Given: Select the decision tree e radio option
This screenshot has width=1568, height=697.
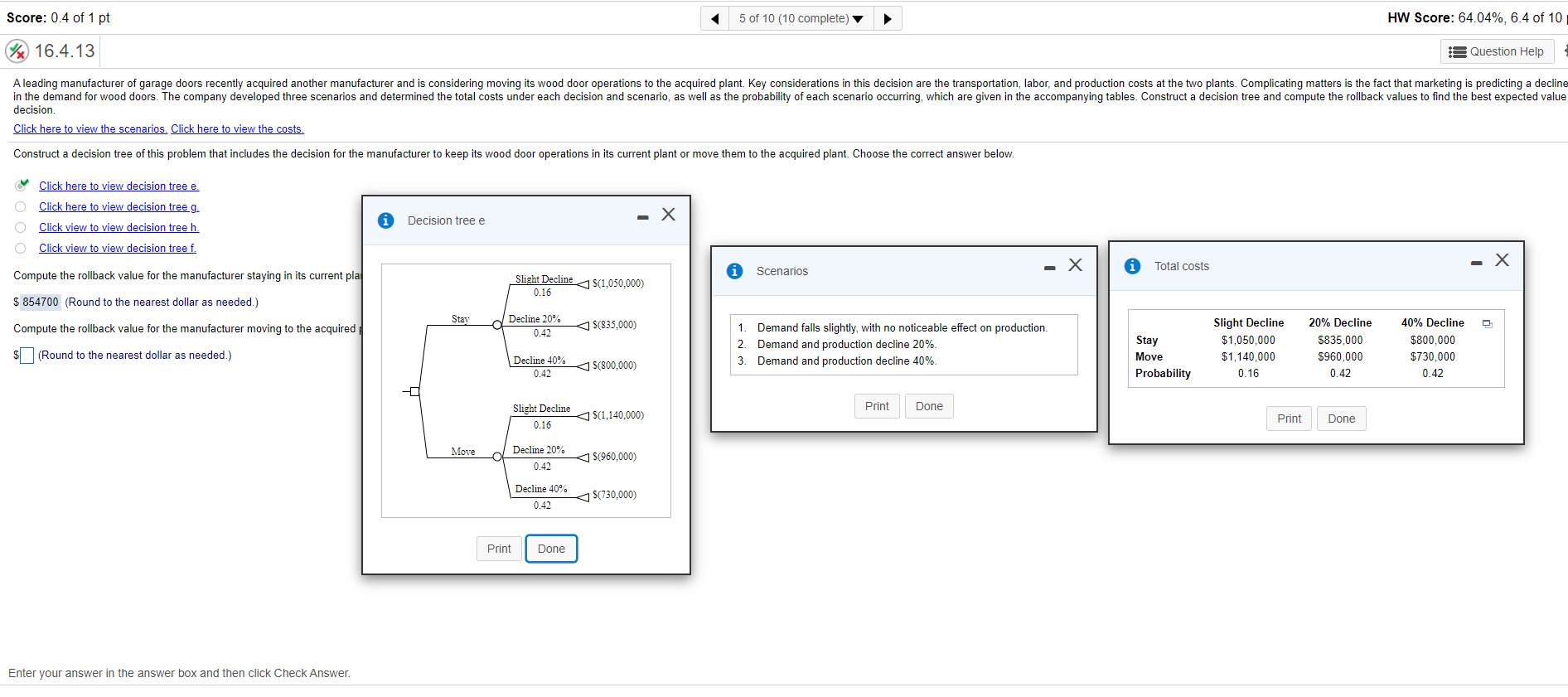Looking at the screenshot, I should click(21, 186).
